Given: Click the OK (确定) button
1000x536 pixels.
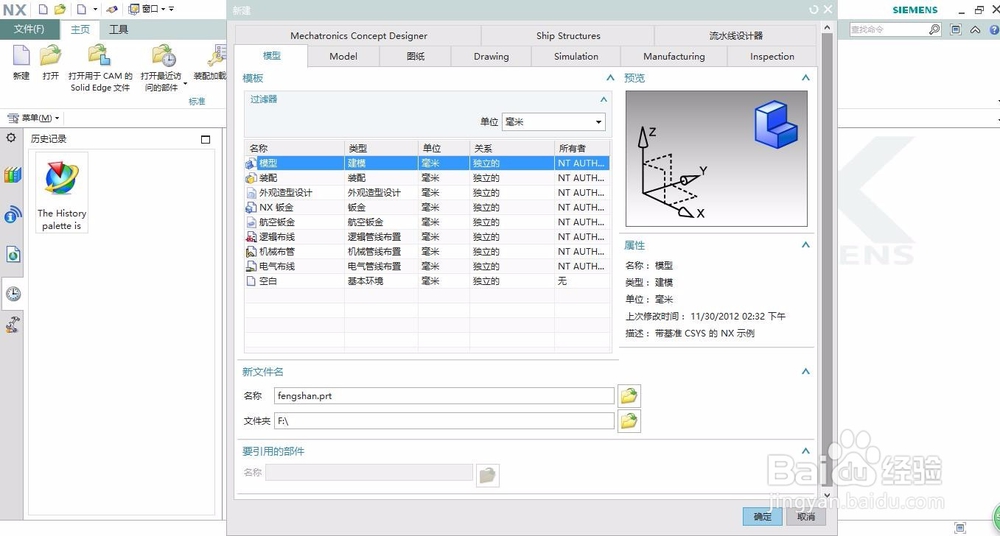Looking at the screenshot, I should tap(762, 516).
